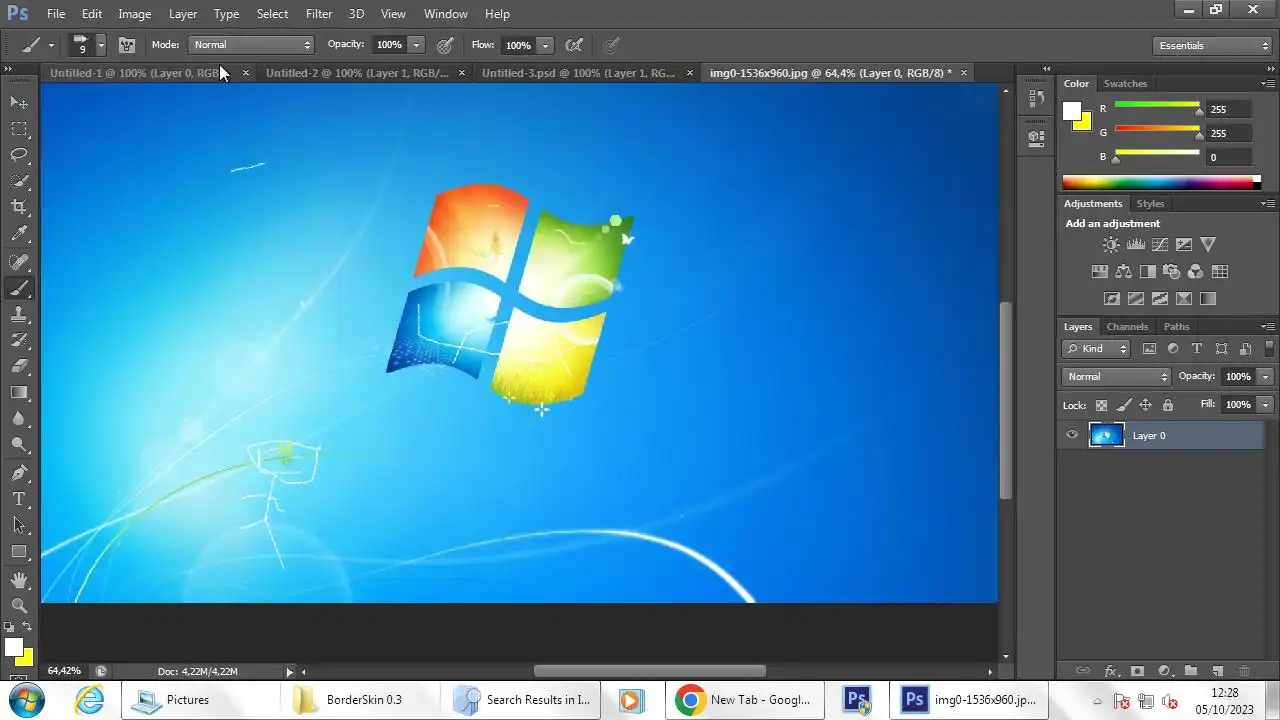Select the Blur tool
The width and height of the screenshot is (1280, 720).
tap(19, 419)
